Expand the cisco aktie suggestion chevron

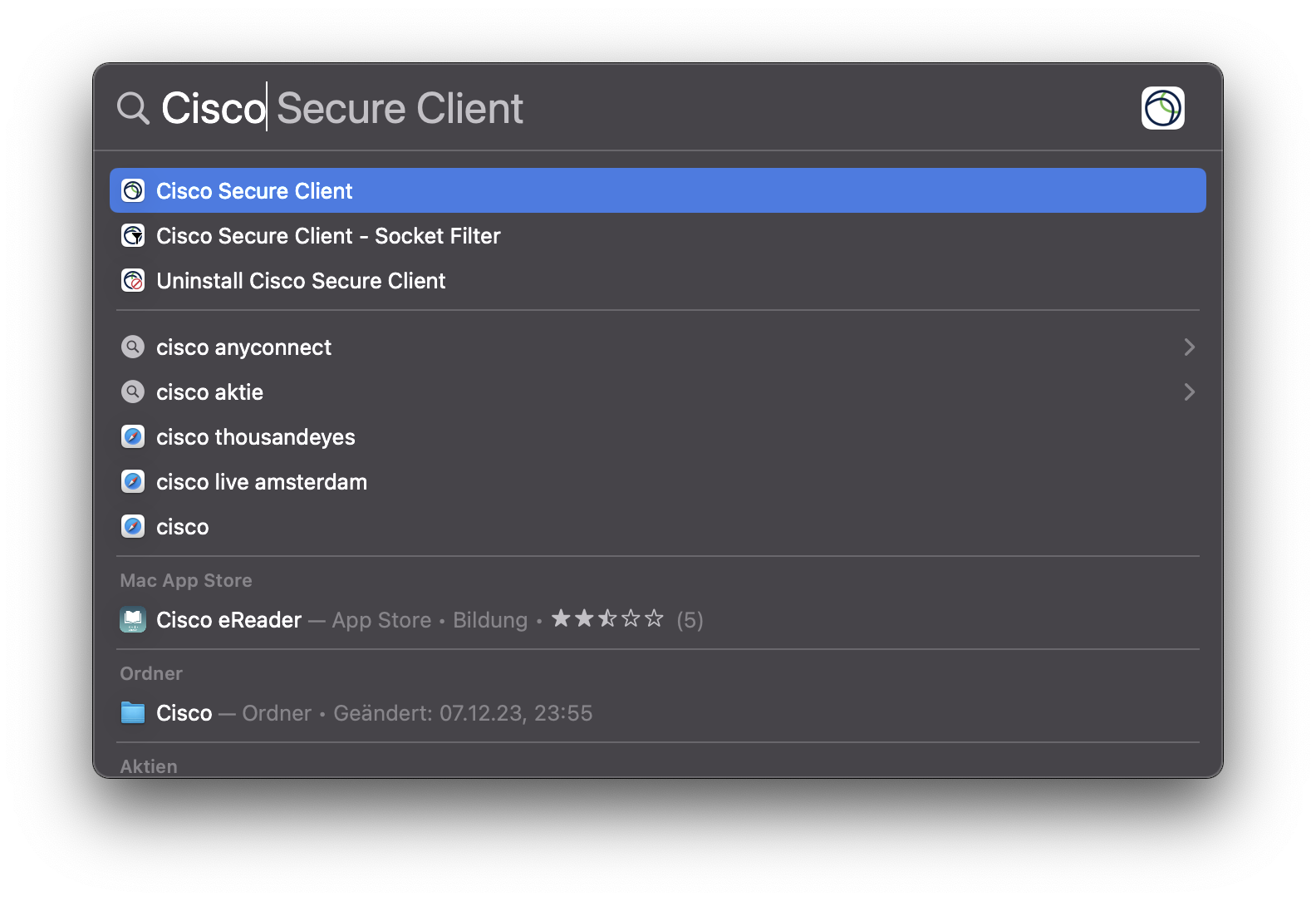pos(1189,392)
